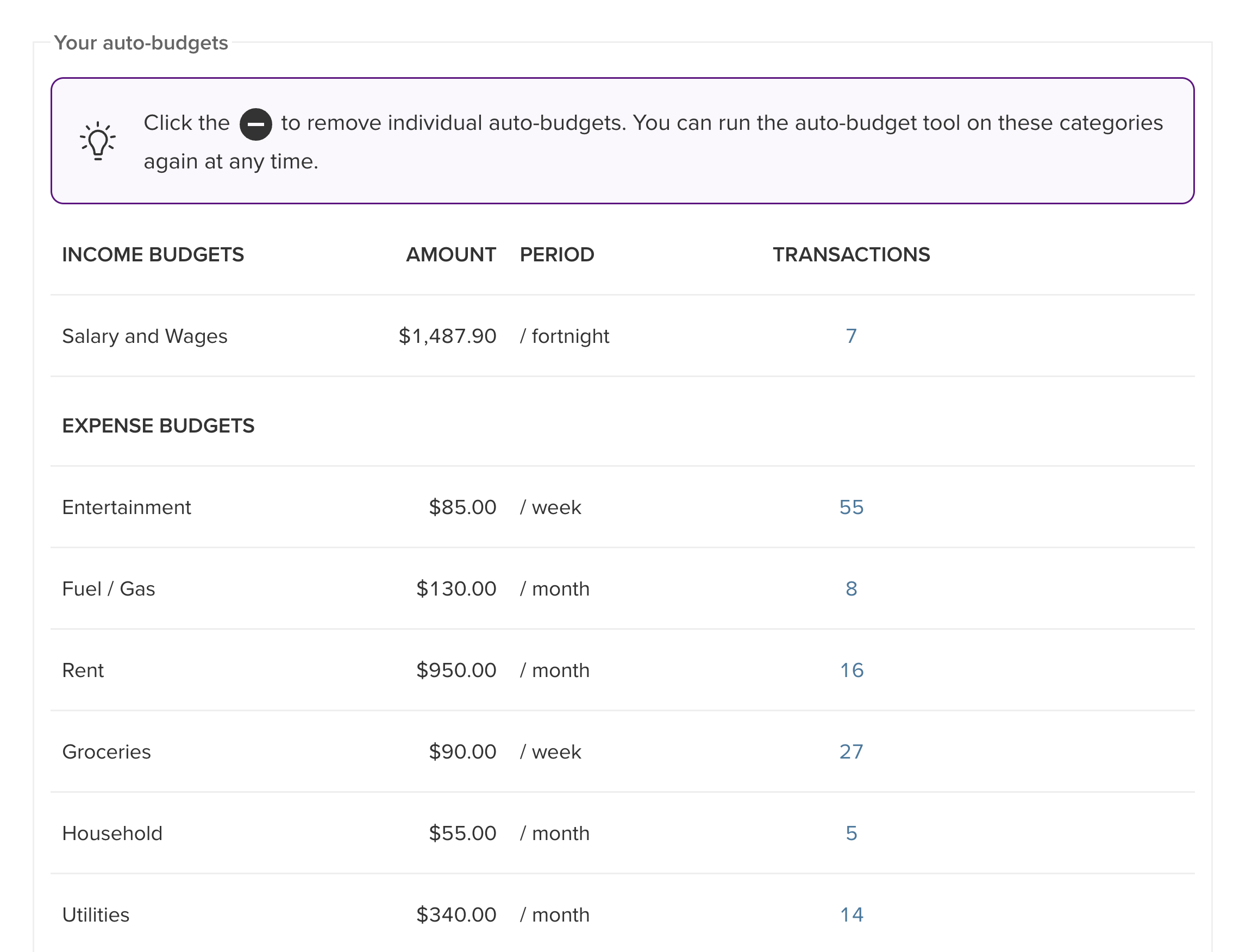Screen dimensions: 1252x952
Task: Click the AMOUNT column header
Action: (x=450, y=254)
